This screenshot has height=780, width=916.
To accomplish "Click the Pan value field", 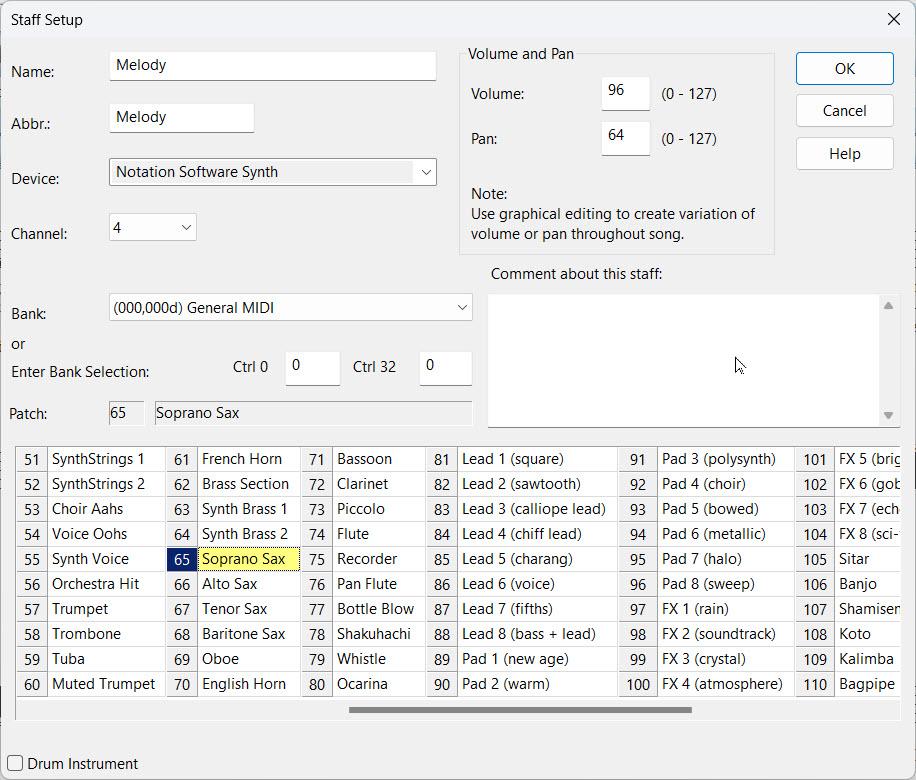I will click(625, 138).
